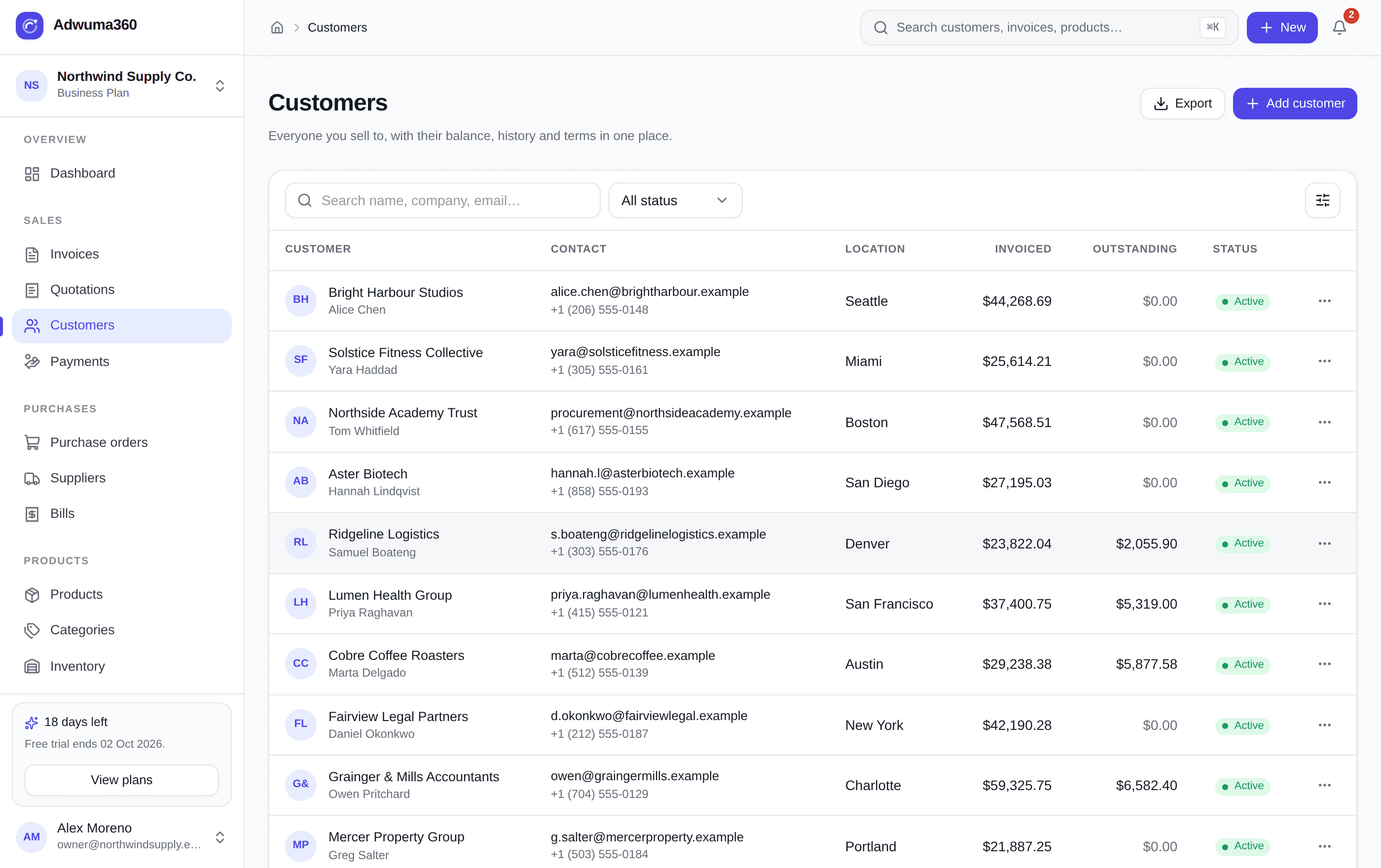Open row actions for Aster Biotech

1324,482
